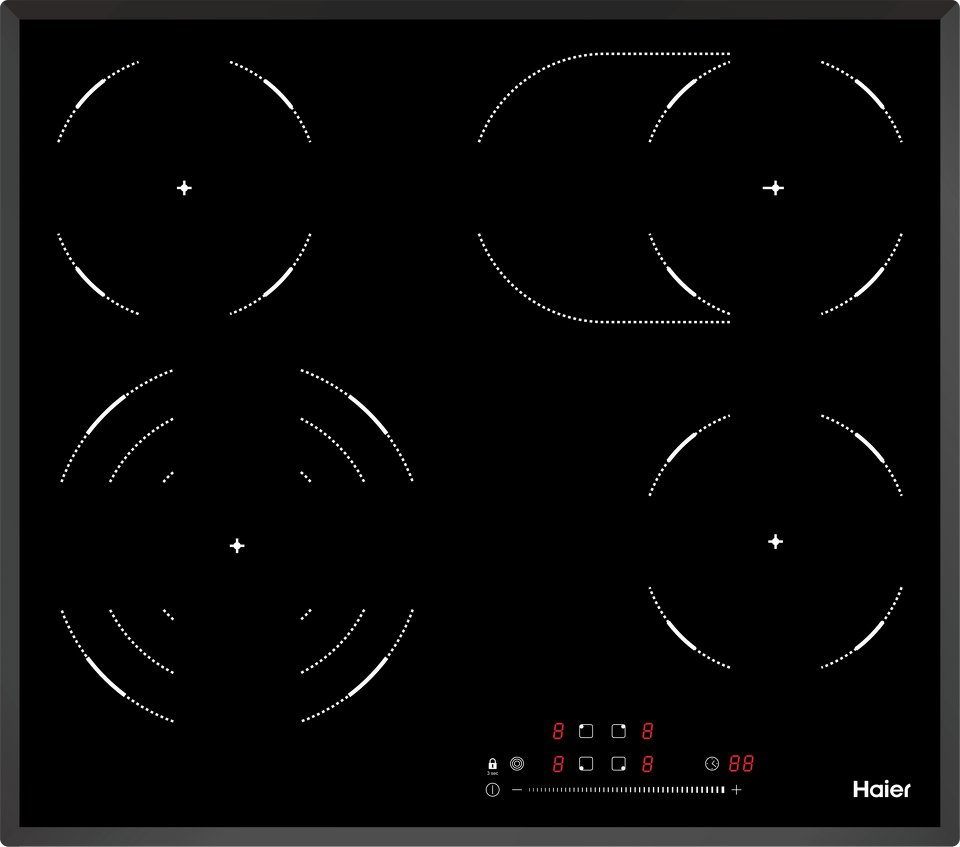Viewport: 960px width, 847px height.
Task: Select the front-left zone selector square
Action: pyautogui.click(x=587, y=764)
